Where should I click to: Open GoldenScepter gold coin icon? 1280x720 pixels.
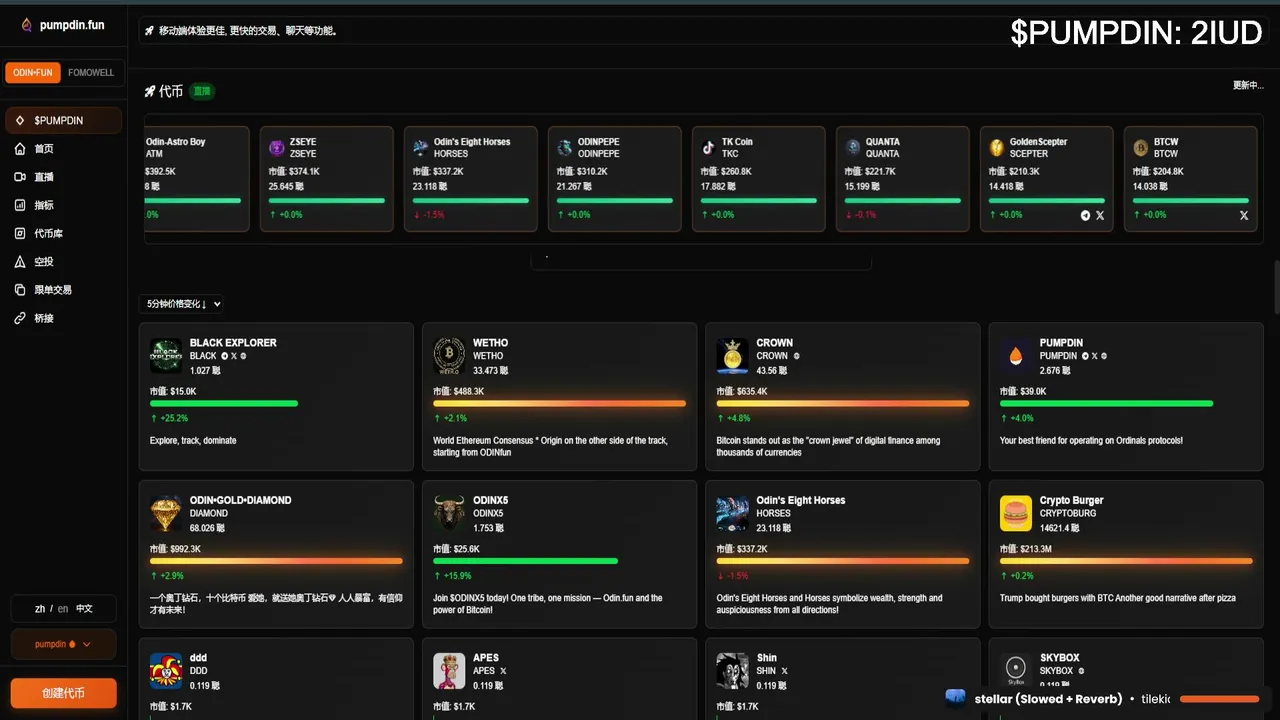tap(997, 148)
